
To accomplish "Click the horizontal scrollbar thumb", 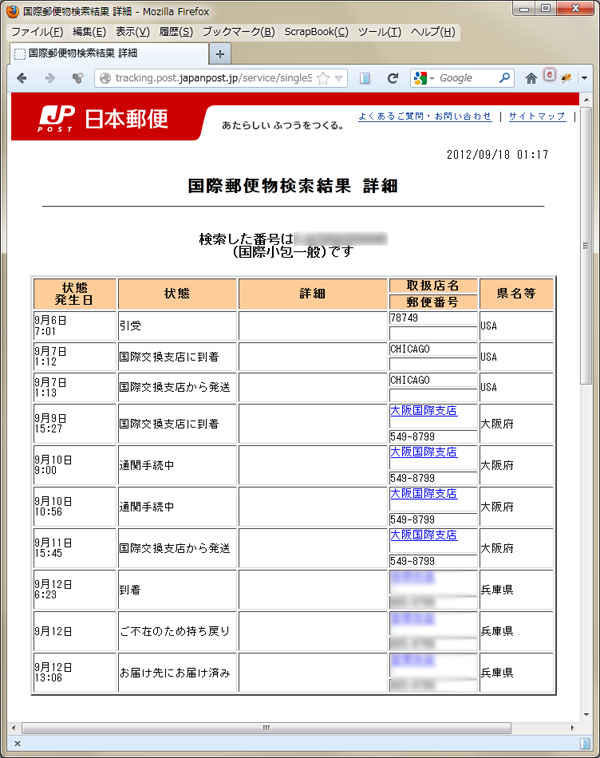I will pos(266,728).
